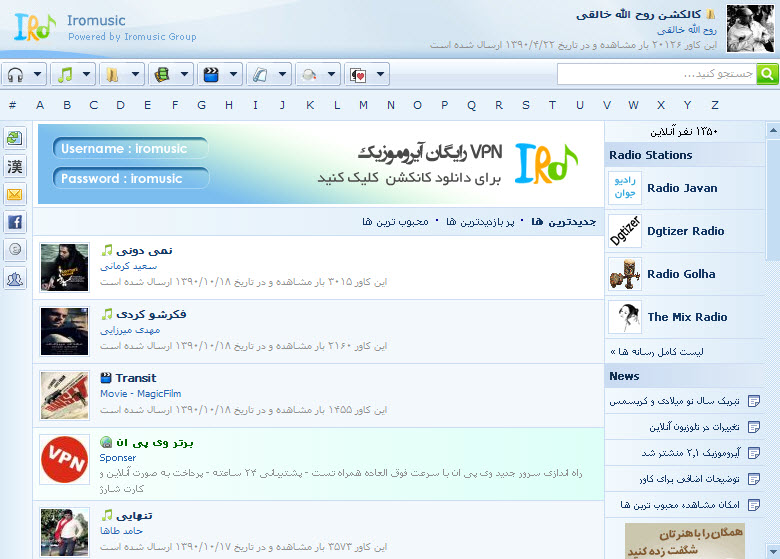Screen dimensions: 780x559
Task: Switch to the پر بازدیدترین ها tab
Action: pos(480,221)
